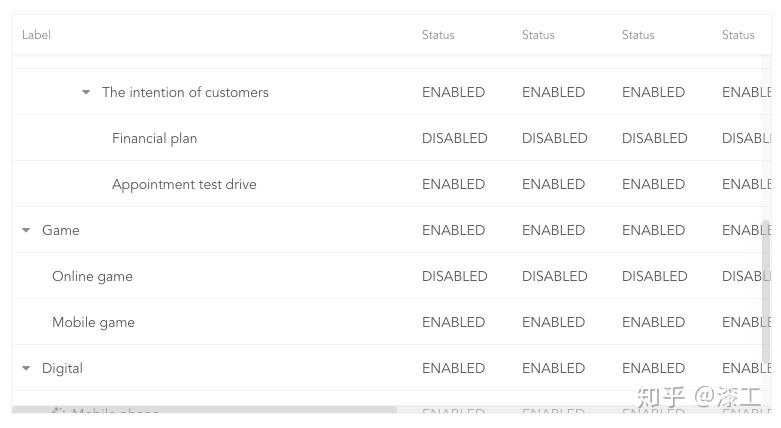Click the first Status column header
Viewport: 781px width, 428px height.
click(x=438, y=35)
